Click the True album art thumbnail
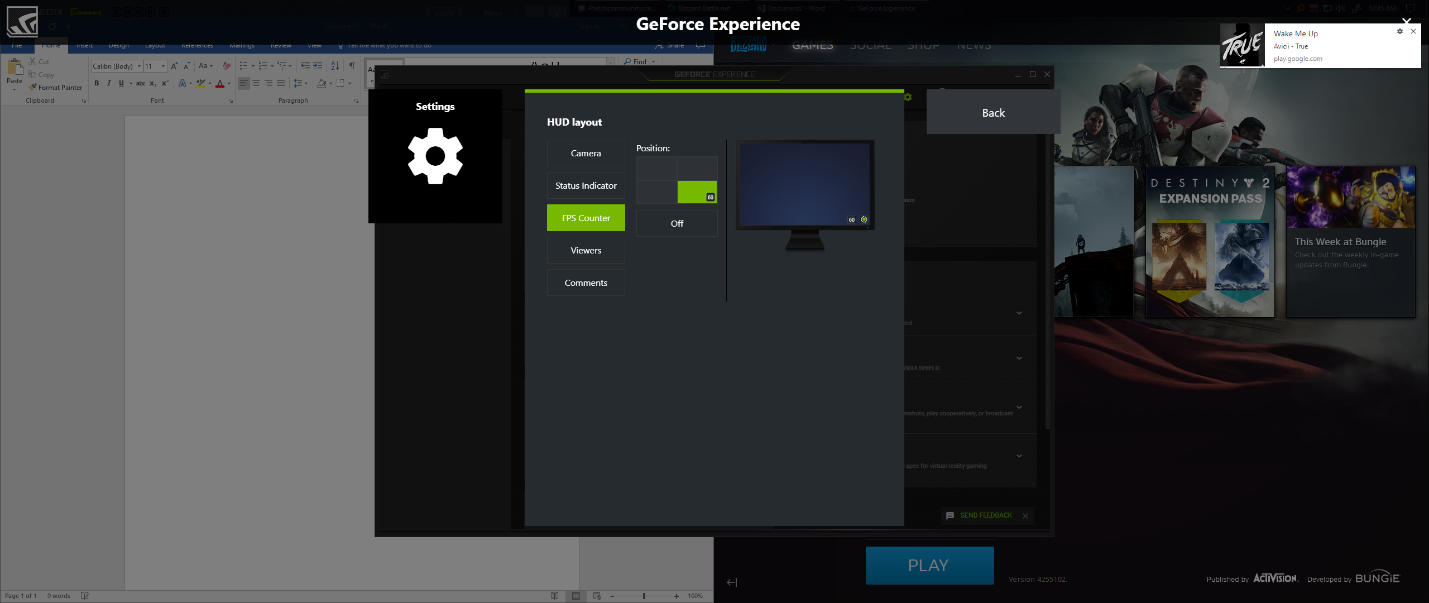The width and height of the screenshot is (1429, 603). click(1243, 46)
